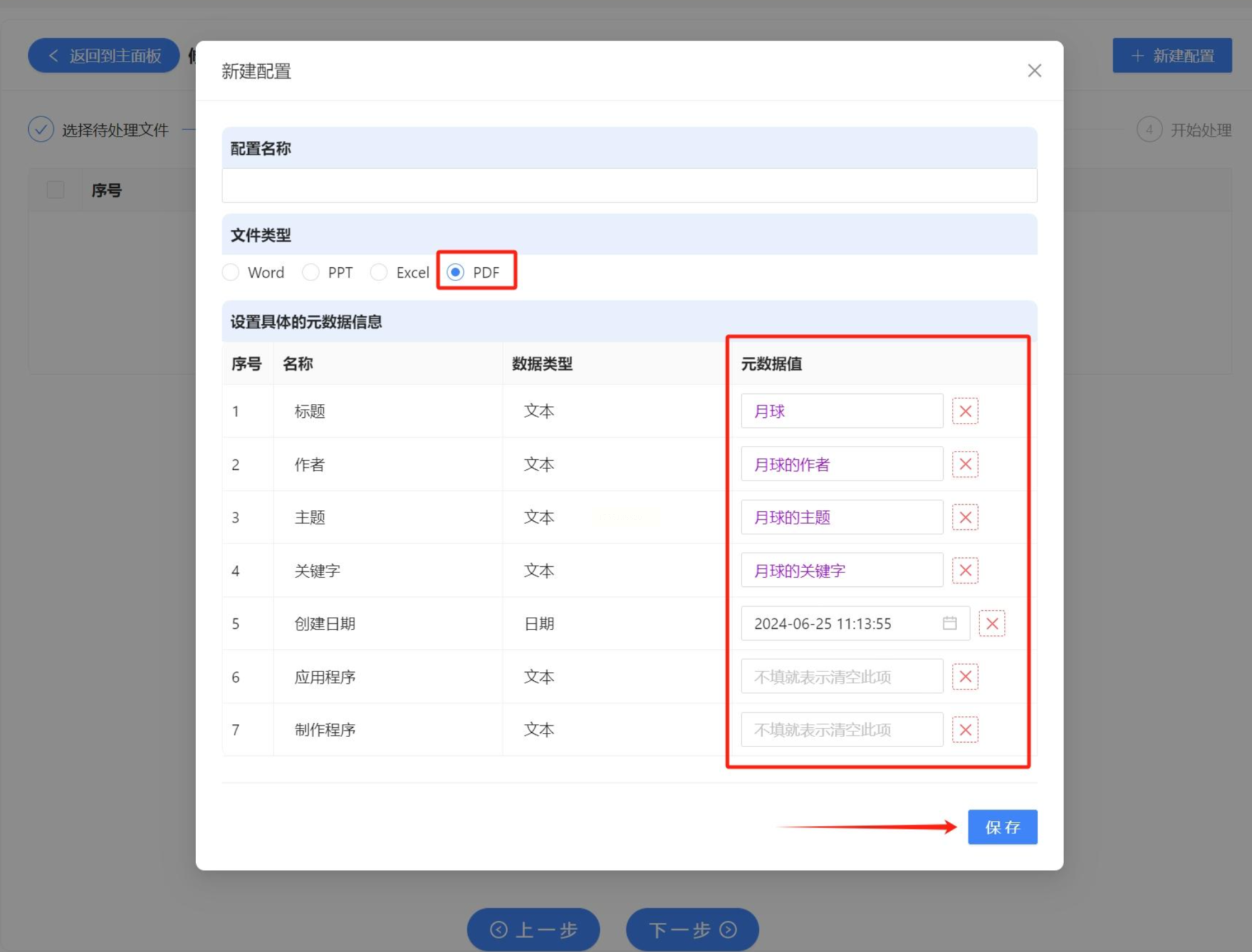The width and height of the screenshot is (1252, 952).
Task: Click red X delete icon for 作者 row
Action: pos(964,464)
